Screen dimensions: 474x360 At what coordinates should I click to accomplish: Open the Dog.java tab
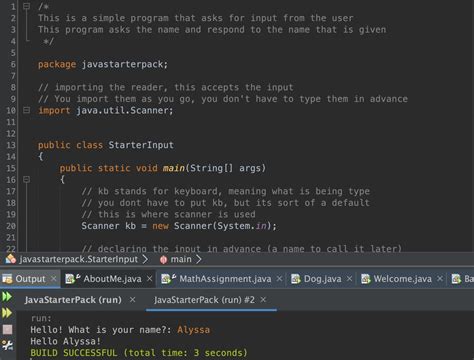(322, 279)
